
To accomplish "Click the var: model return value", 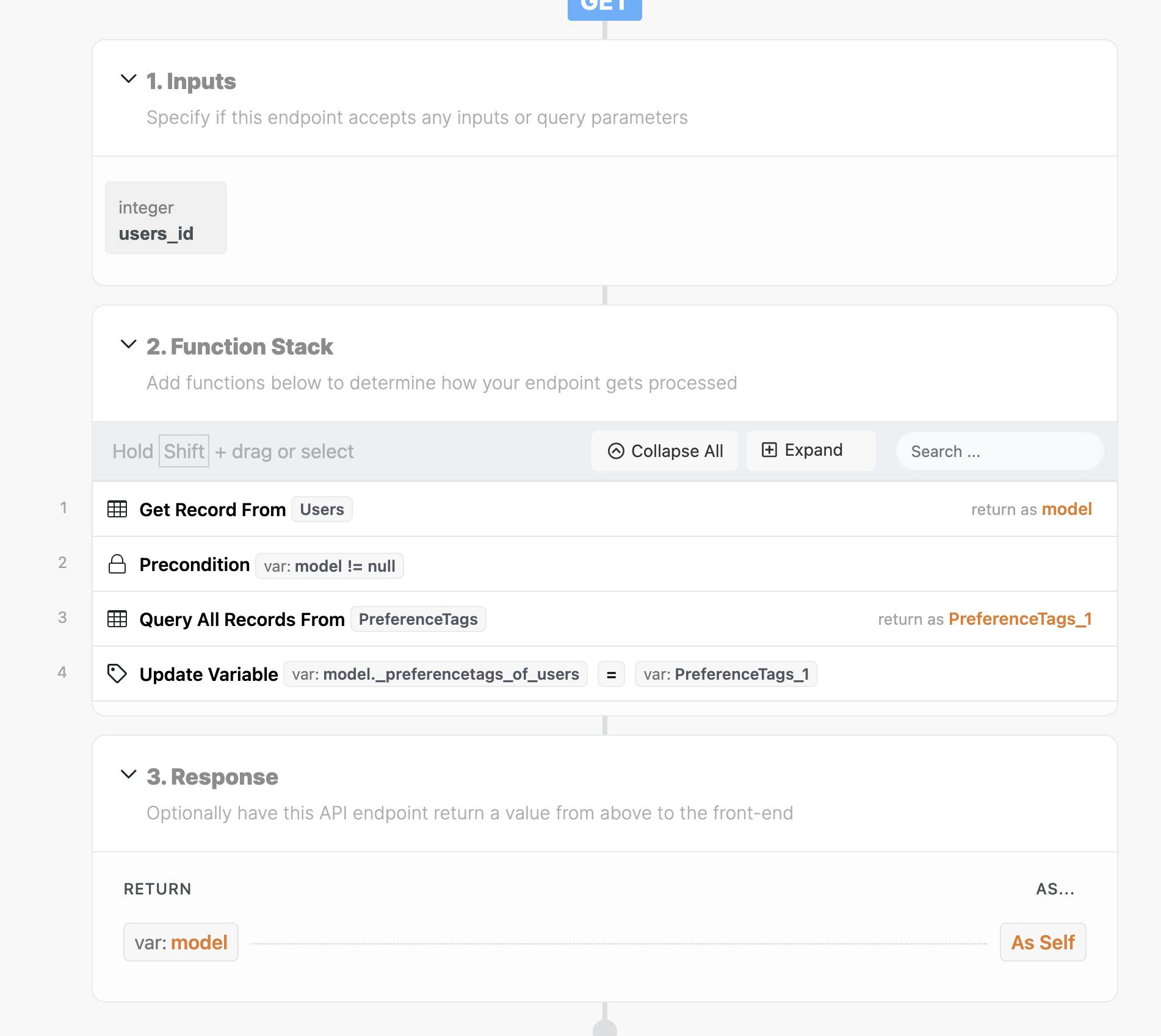I will click(181, 942).
